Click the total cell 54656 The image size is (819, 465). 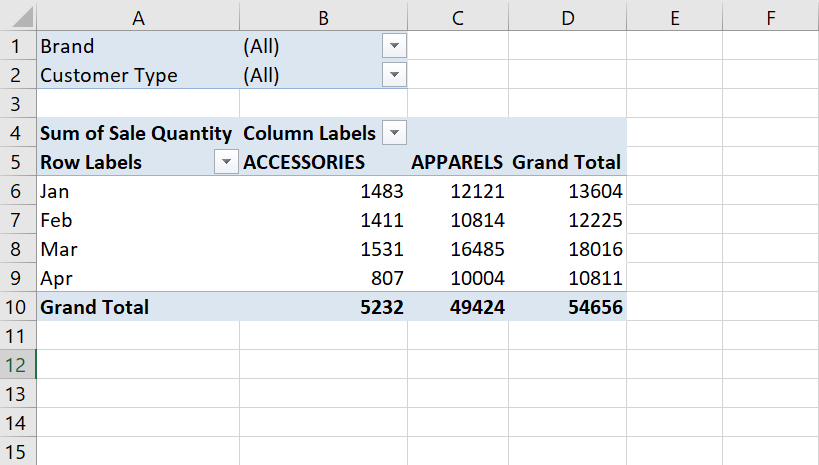[567, 307]
